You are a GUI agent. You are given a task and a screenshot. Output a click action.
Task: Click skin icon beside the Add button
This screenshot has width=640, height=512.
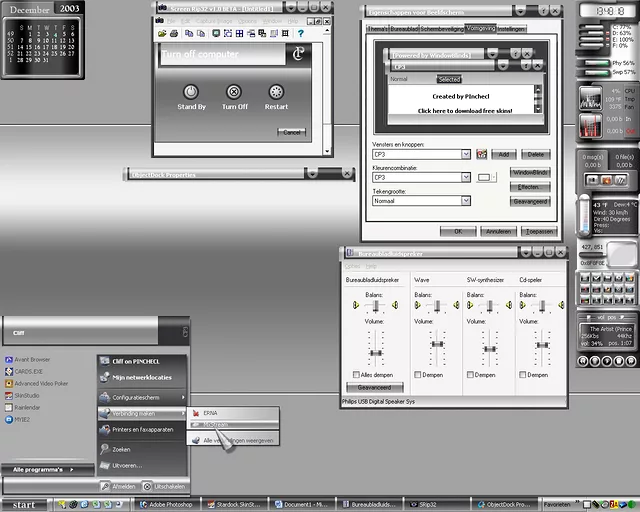[481, 154]
